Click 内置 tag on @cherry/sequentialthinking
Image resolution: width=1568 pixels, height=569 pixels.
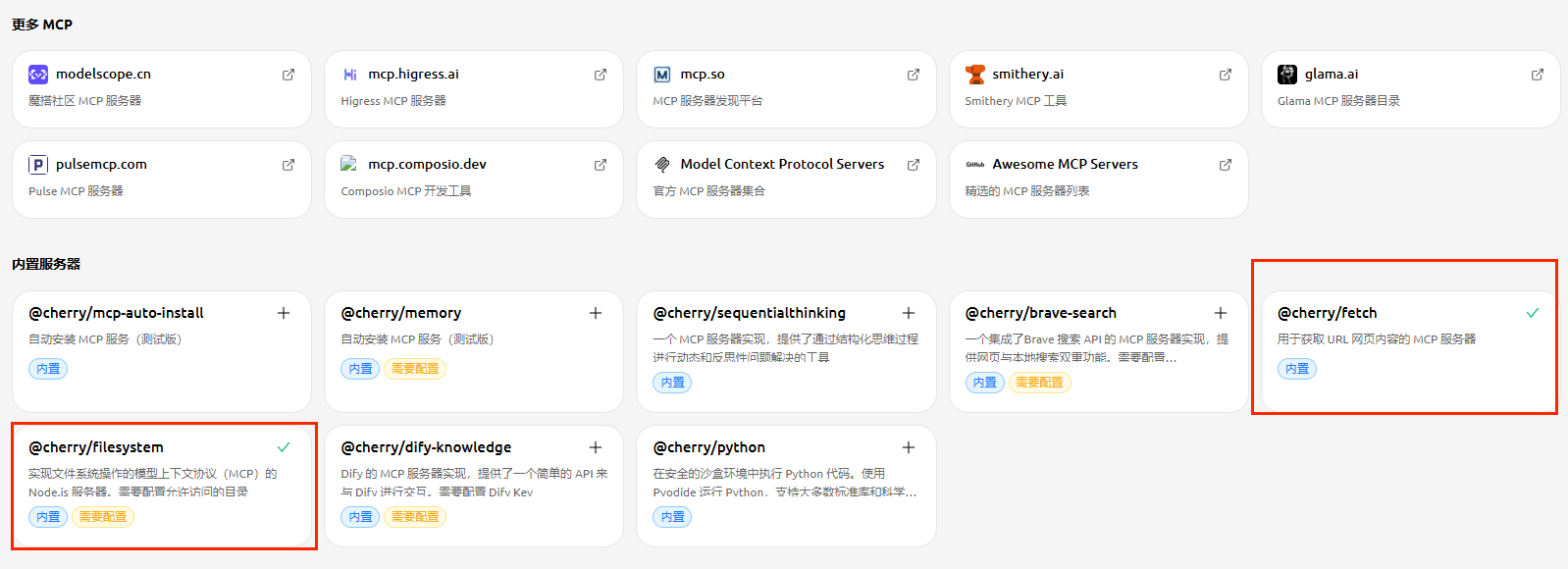673,383
